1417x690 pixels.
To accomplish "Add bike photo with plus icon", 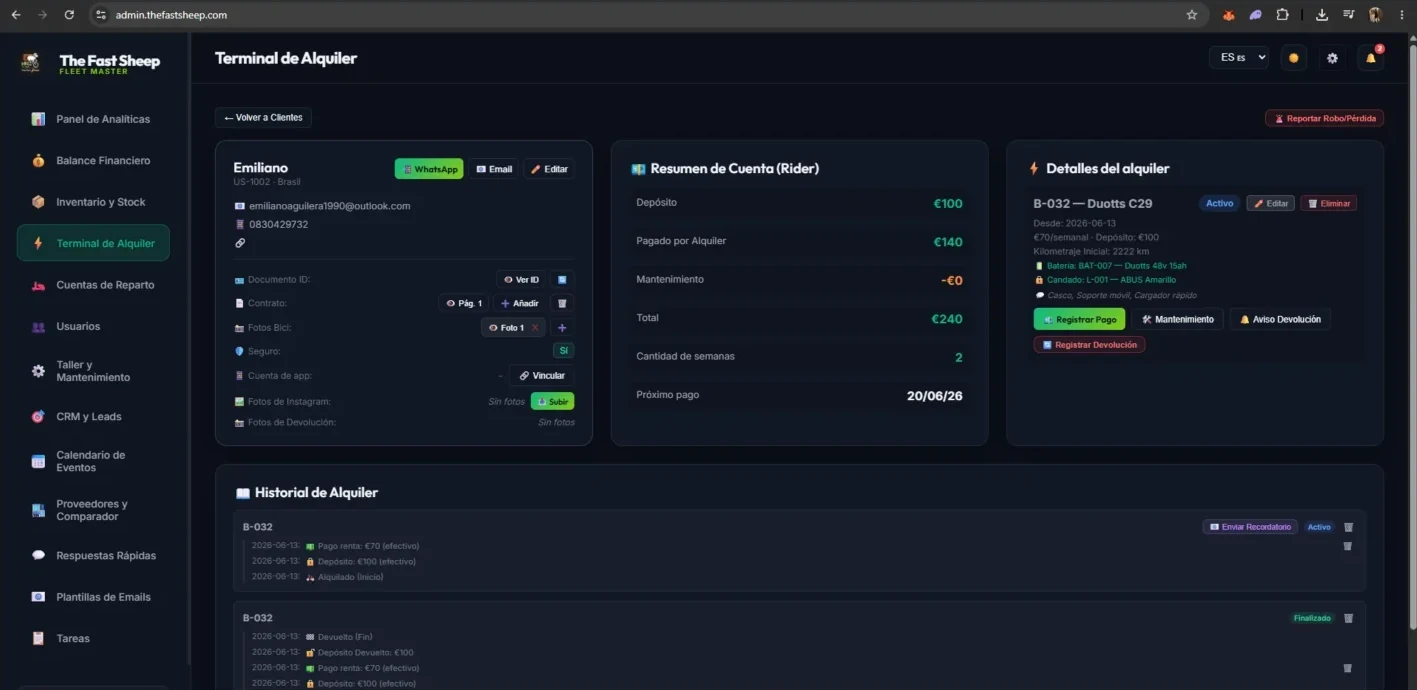I will [x=562, y=327].
